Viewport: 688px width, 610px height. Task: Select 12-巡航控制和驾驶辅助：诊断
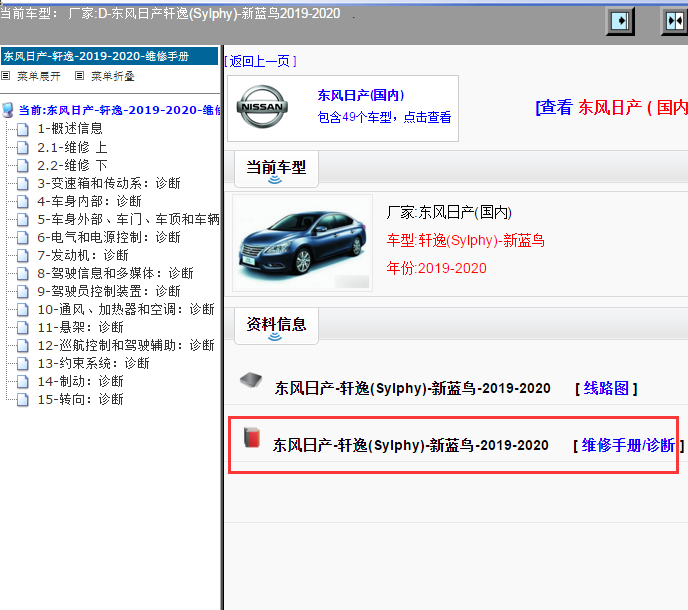126,345
